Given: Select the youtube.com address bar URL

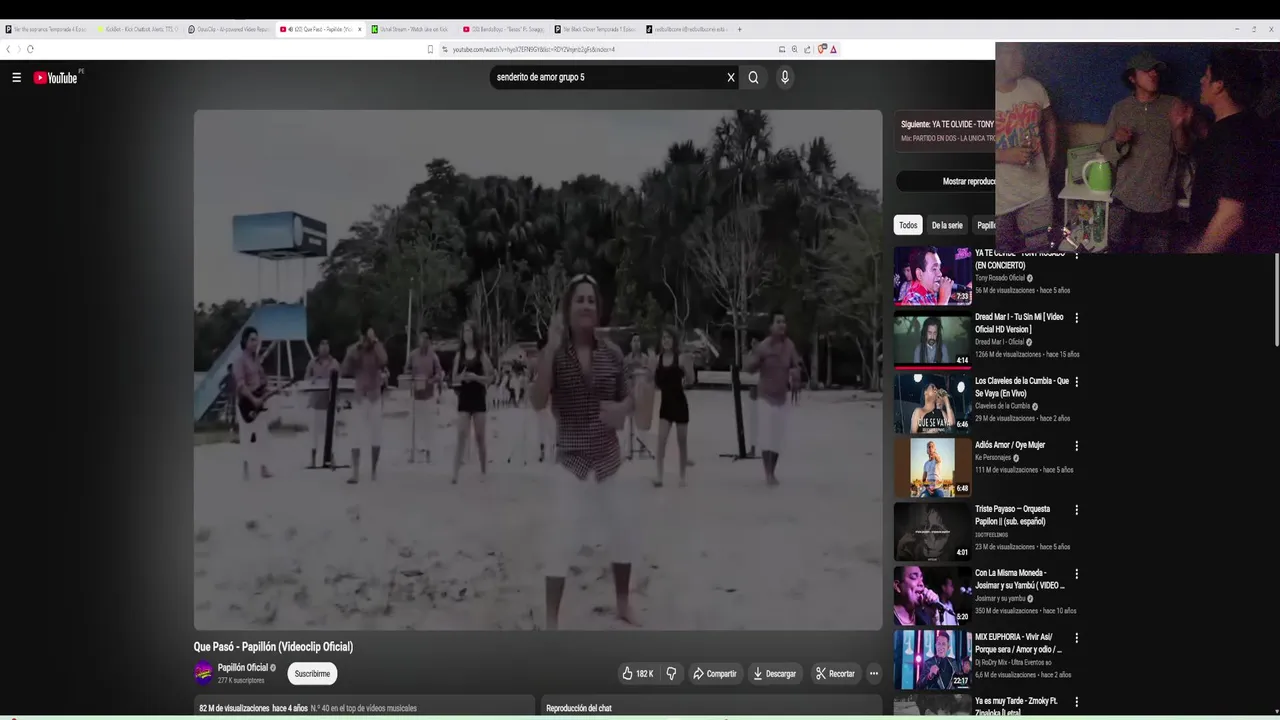Looking at the screenshot, I should [534, 49].
